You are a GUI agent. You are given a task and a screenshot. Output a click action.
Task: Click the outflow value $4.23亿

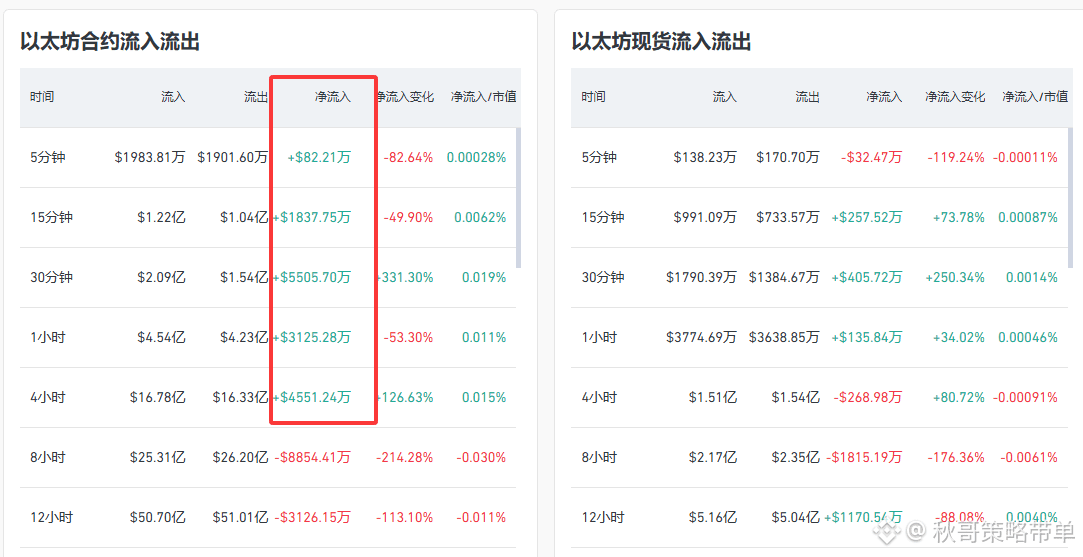tap(245, 338)
